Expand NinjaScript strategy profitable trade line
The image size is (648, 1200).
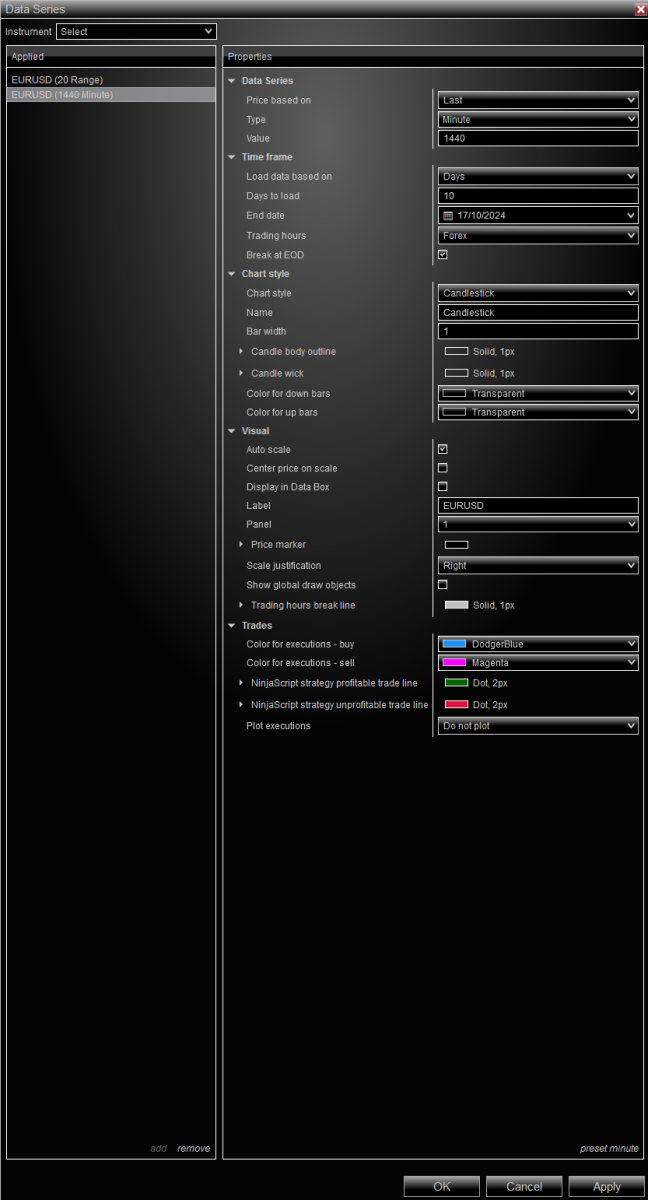241,683
